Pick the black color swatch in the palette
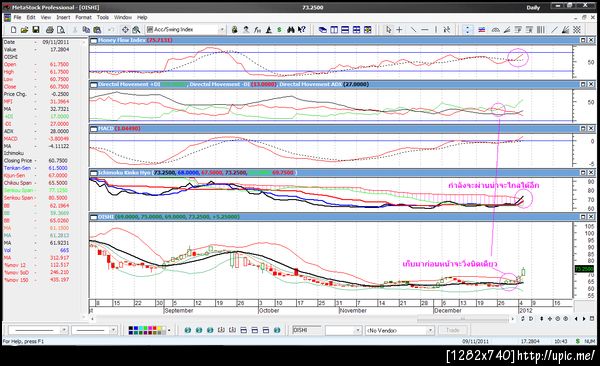This screenshot has height=366, width=600. coord(131,328)
